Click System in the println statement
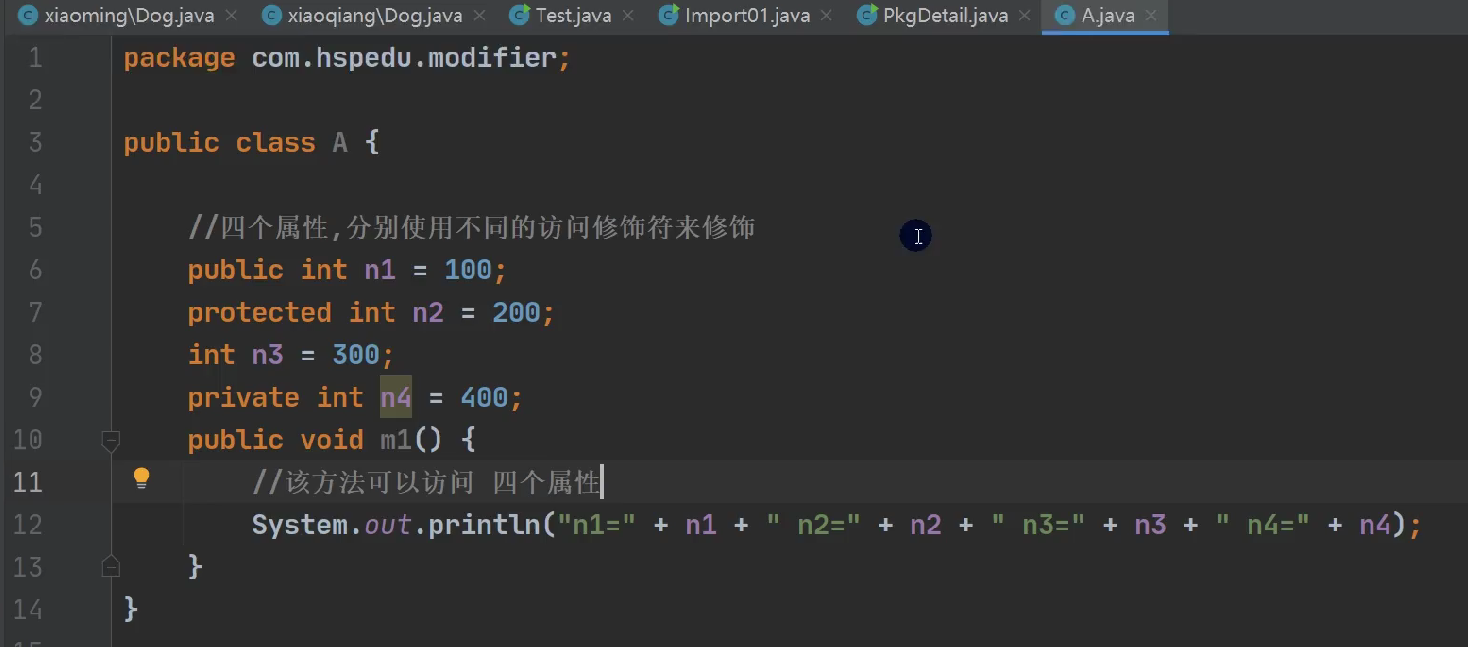Image resolution: width=1468 pixels, height=647 pixels. point(299,525)
